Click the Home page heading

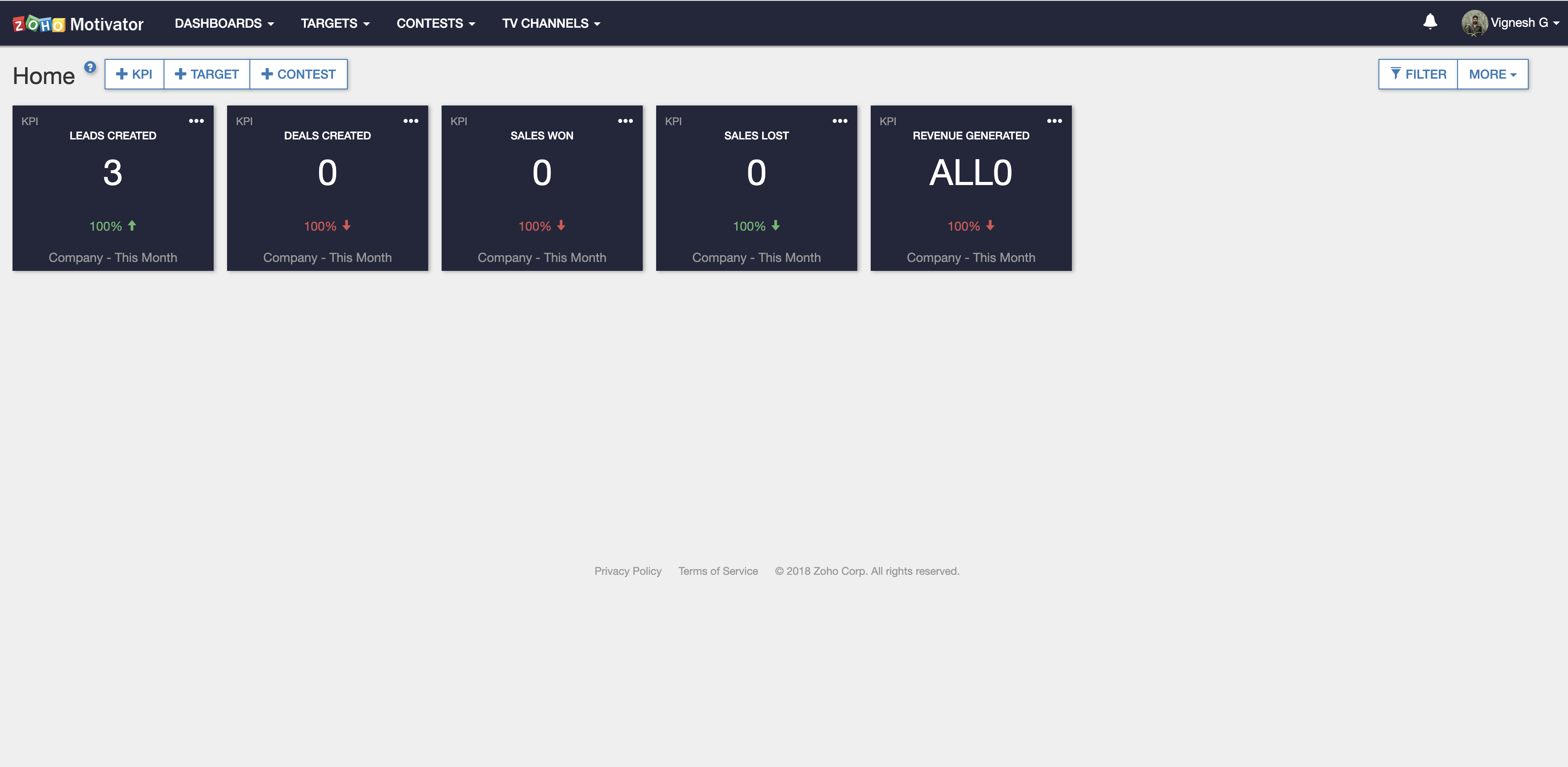click(x=44, y=76)
